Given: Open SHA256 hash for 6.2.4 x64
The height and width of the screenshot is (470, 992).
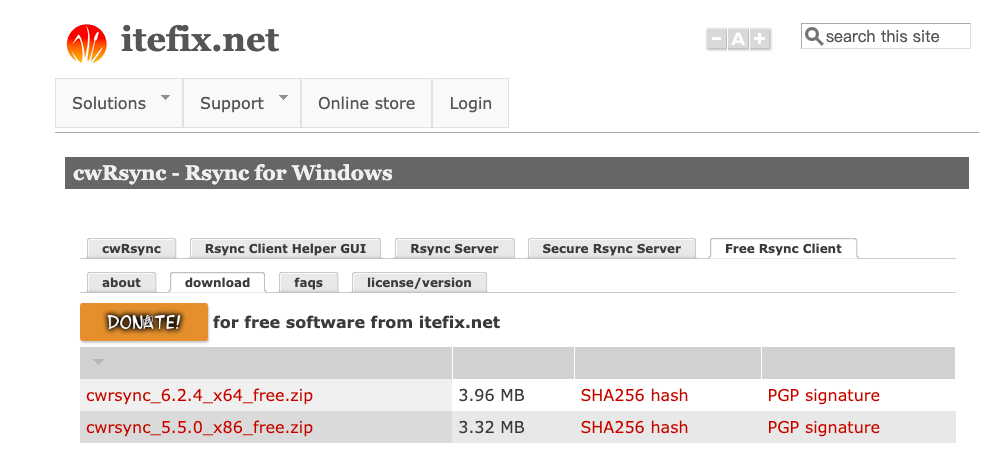Looking at the screenshot, I should point(634,396).
